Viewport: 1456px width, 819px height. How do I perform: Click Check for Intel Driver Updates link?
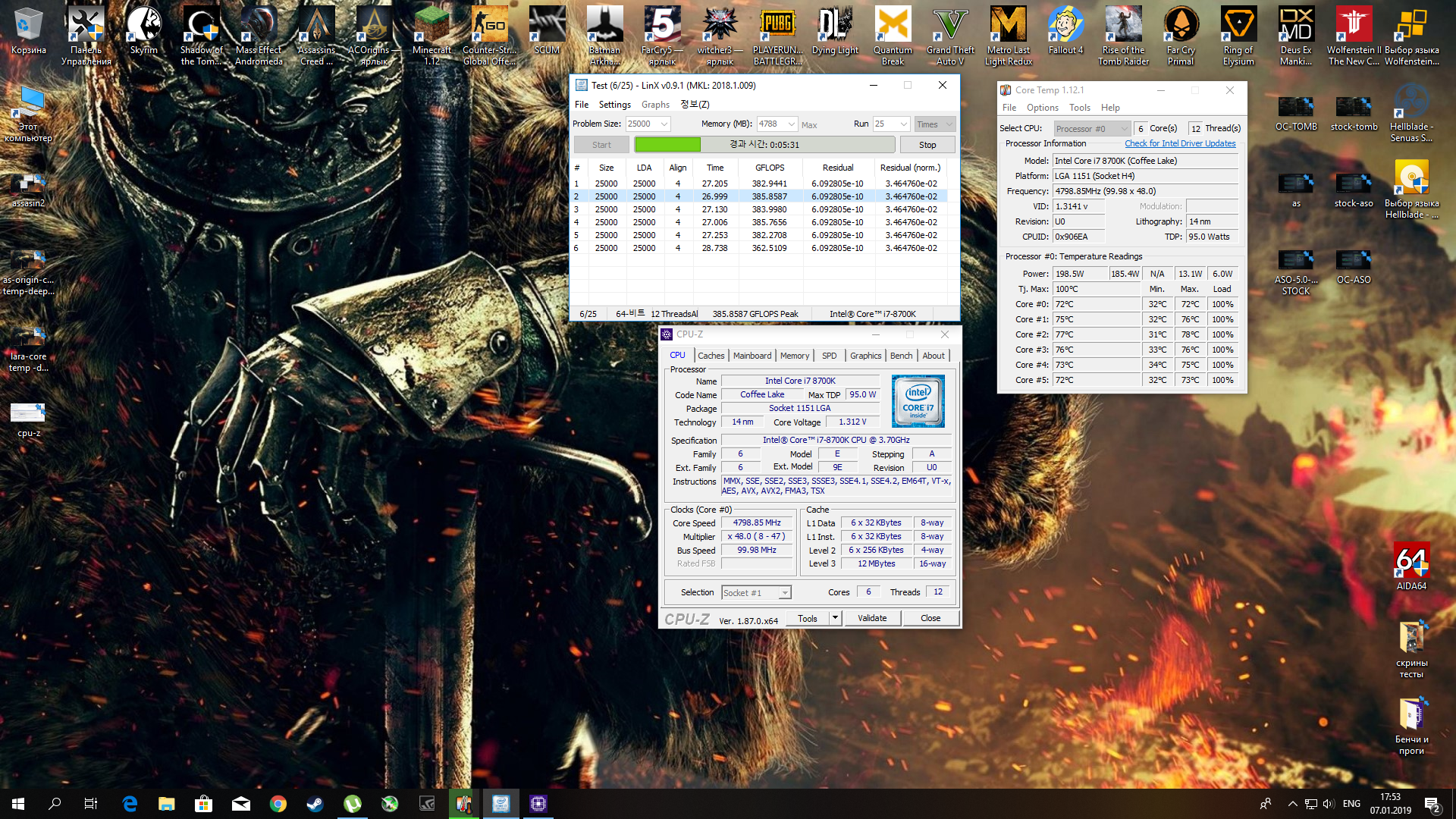1179,143
